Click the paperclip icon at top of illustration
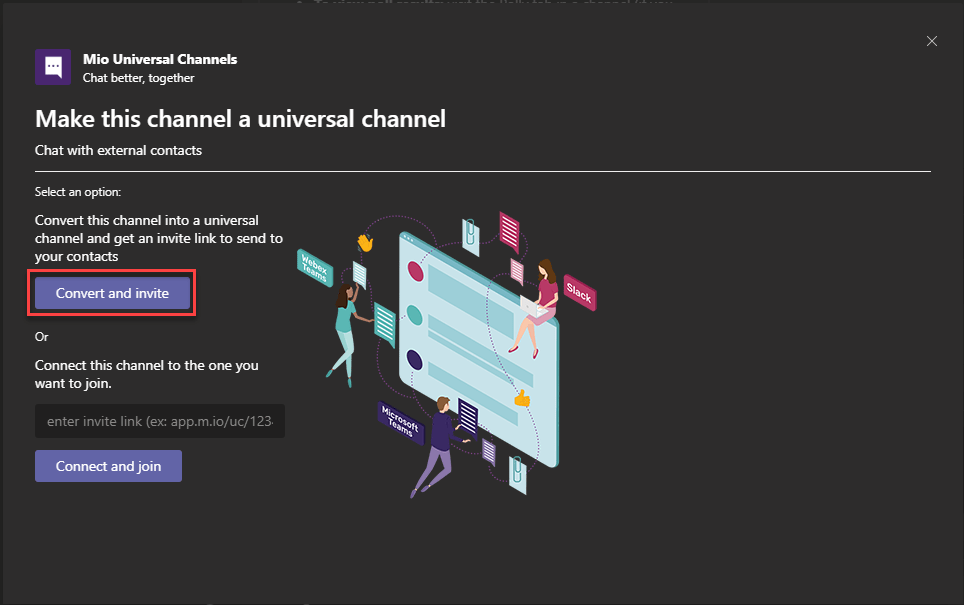Screen dimensions: 964x605 (470, 233)
